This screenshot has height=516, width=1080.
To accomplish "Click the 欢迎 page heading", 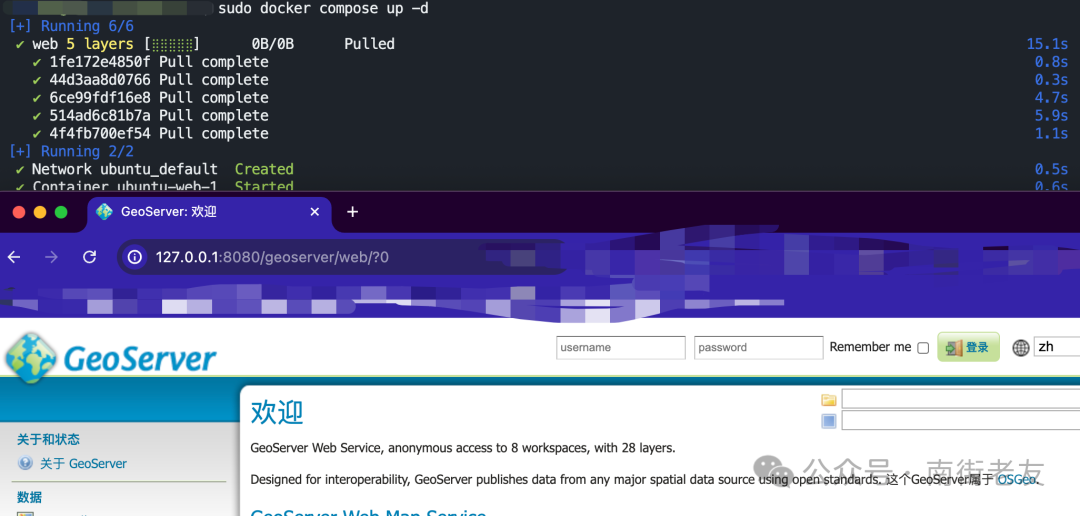I will tap(277, 413).
